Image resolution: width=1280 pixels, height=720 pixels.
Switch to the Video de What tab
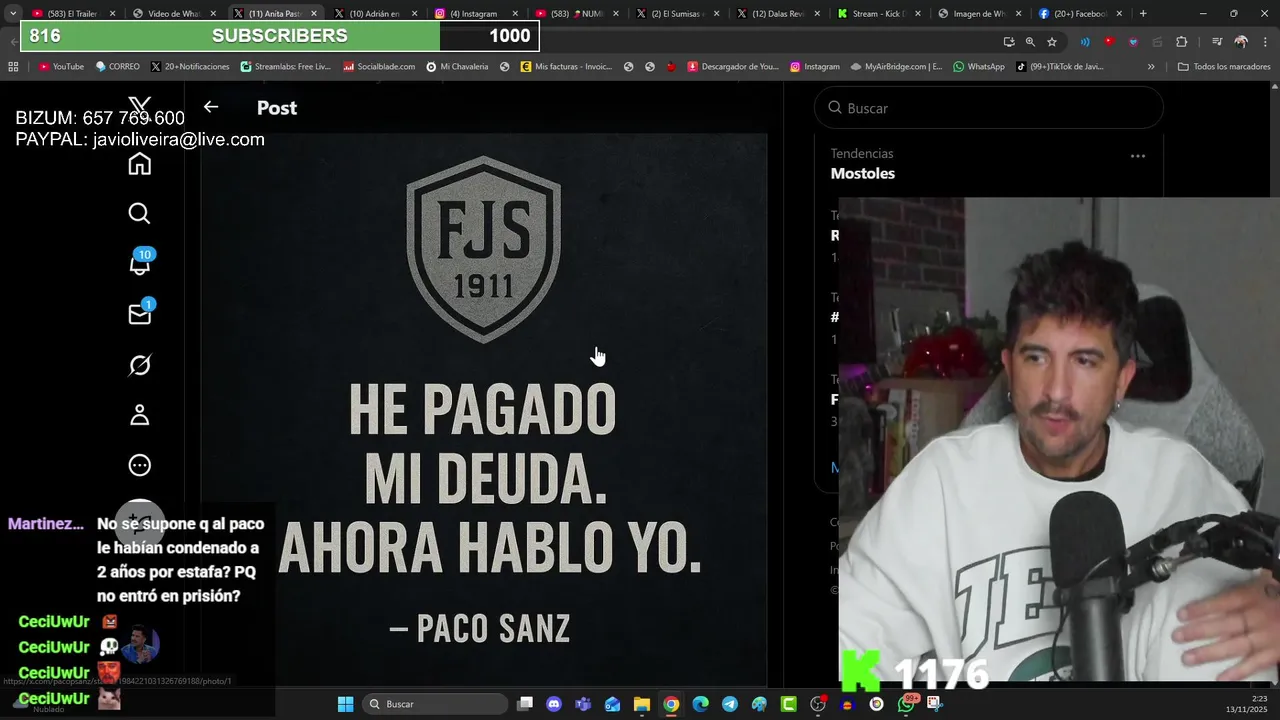[x=174, y=14]
